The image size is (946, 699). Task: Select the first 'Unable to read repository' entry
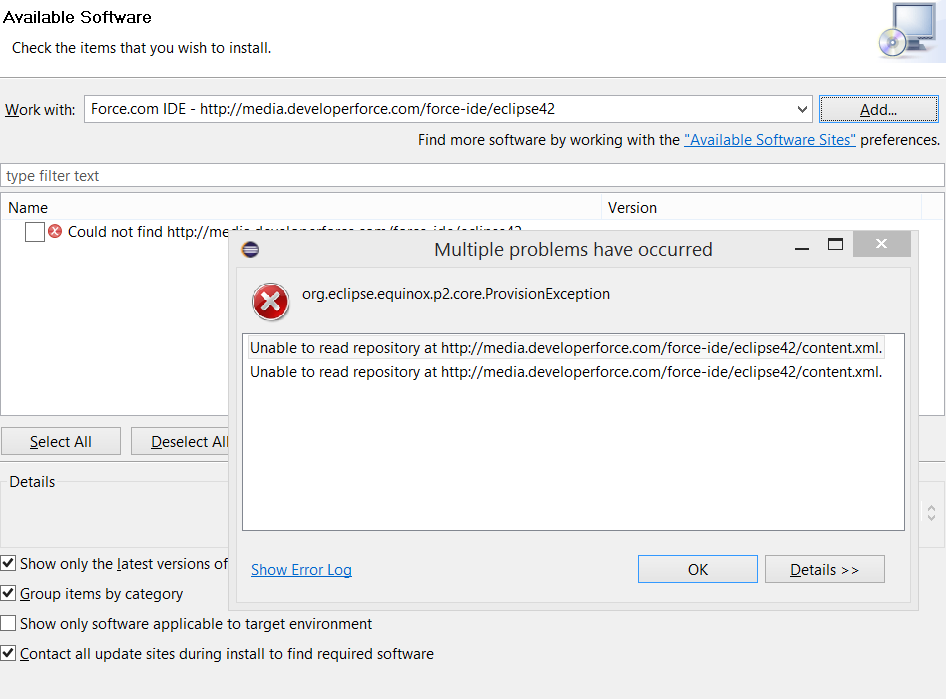click(x=566, y=348)
